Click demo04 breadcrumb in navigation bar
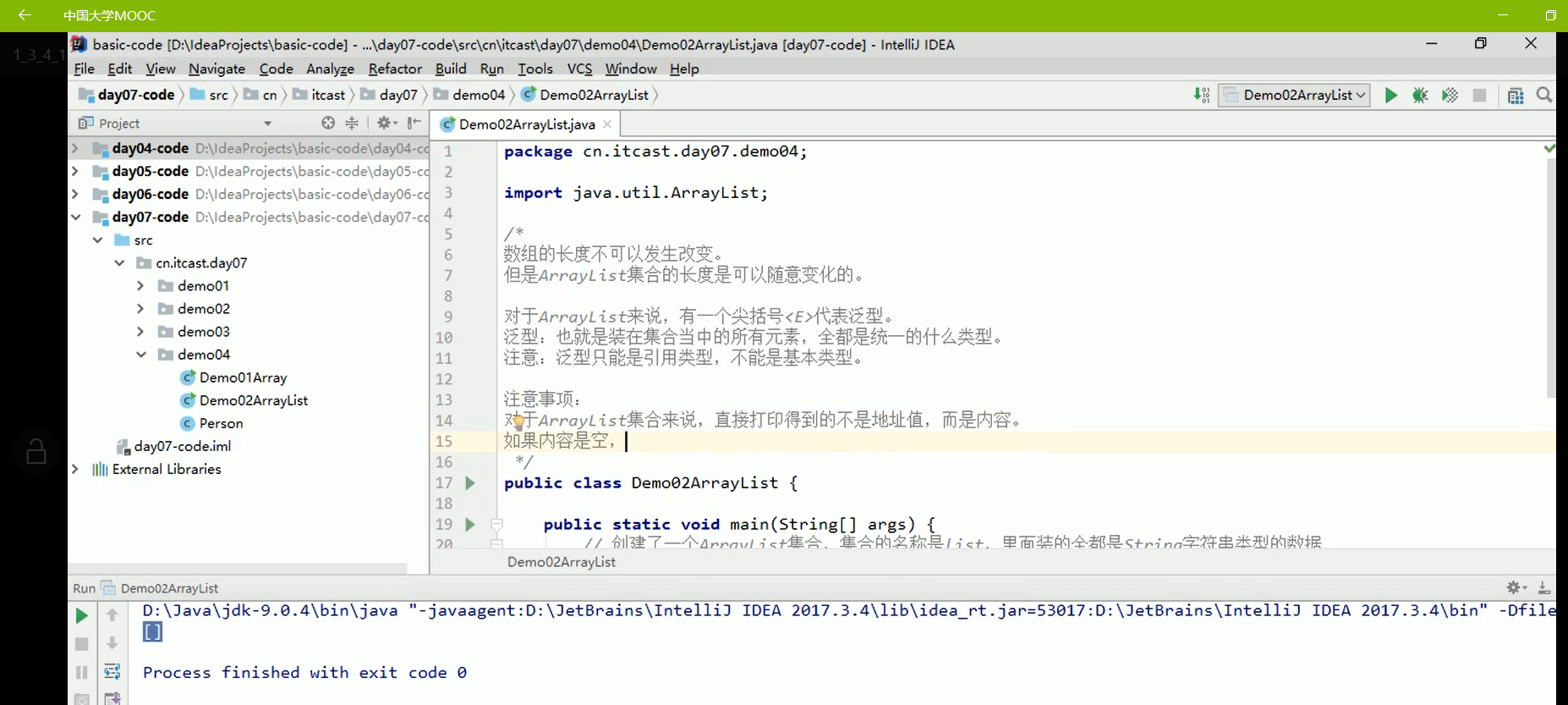This screenshot has width=1568, height=705. point(469,95)
